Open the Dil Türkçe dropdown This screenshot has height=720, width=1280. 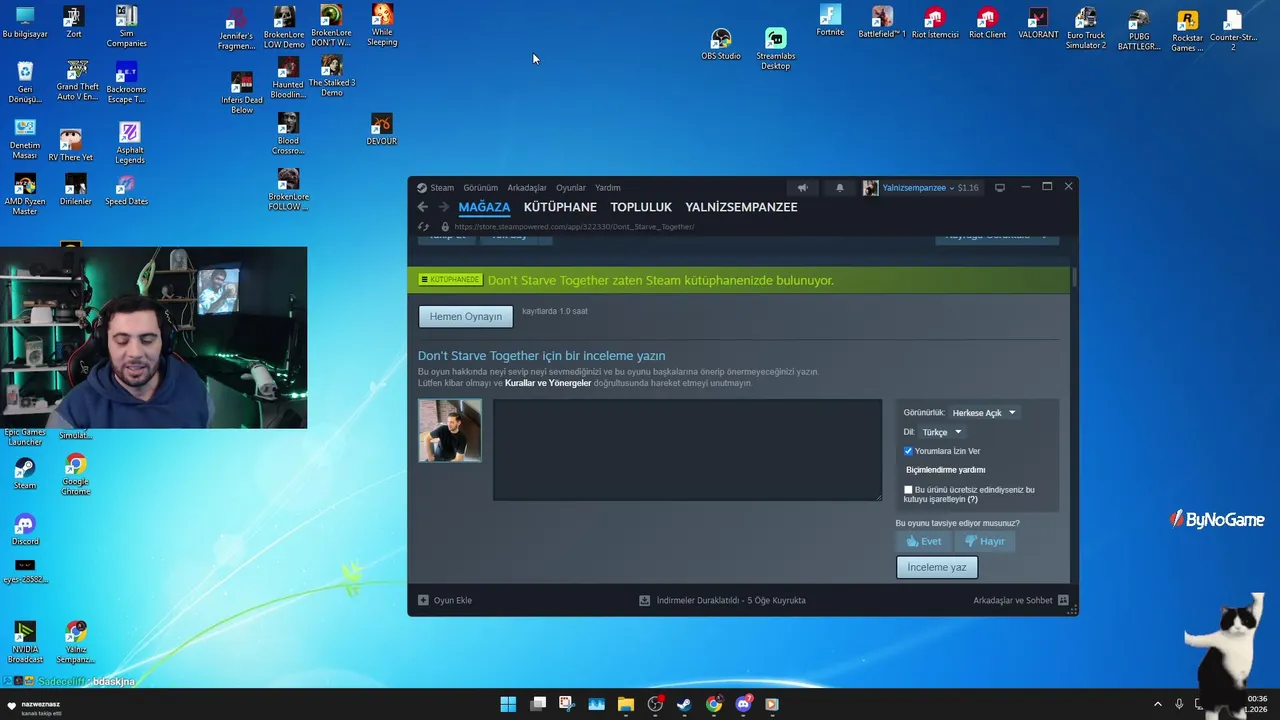point(941,432)
